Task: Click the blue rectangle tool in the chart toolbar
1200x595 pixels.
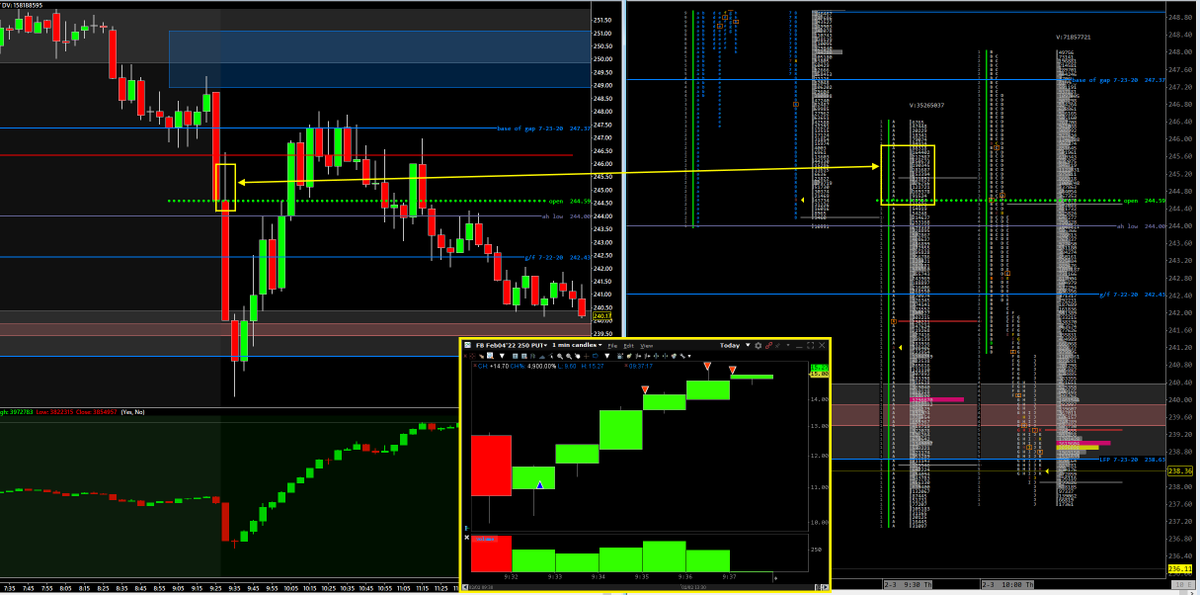Action: coord(595,356)
